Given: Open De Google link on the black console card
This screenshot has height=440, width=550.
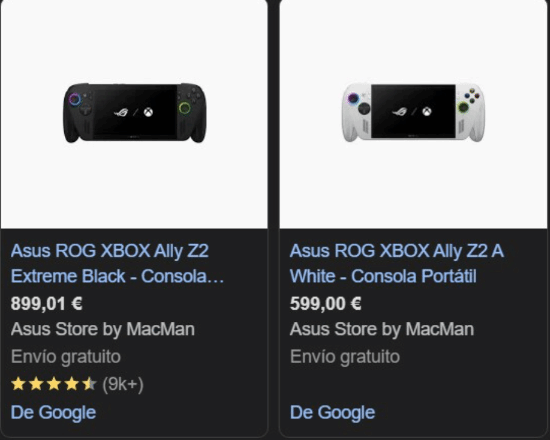Looking at the screenshot, I should (x=53, y=413).
